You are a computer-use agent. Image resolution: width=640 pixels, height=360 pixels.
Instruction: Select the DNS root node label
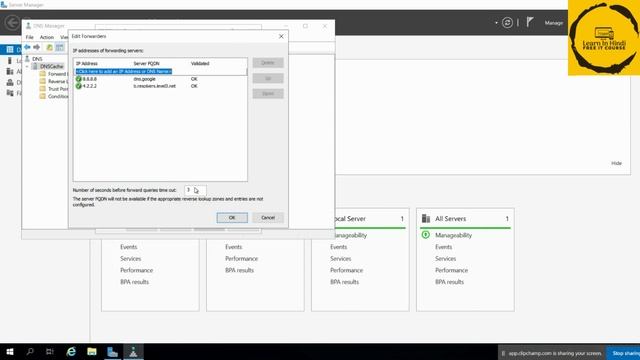(x=37, y=59)
